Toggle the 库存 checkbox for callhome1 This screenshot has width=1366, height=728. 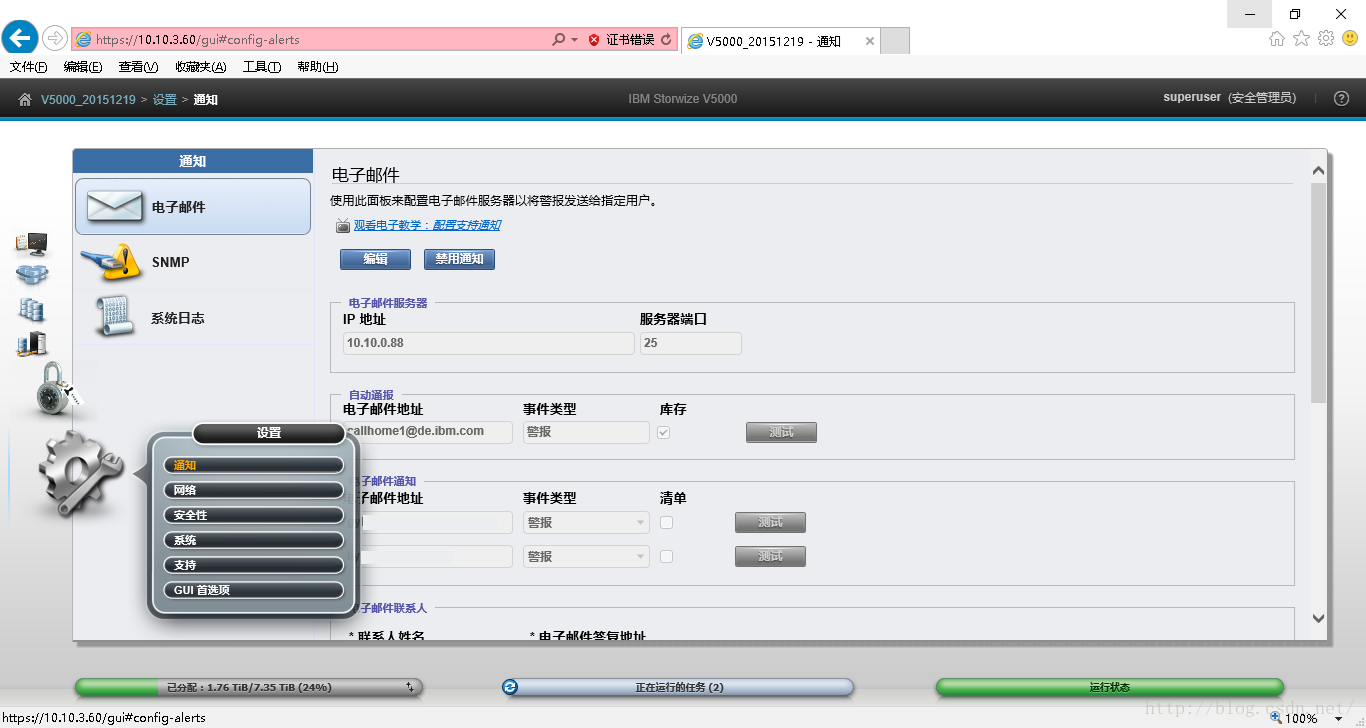click(x=664, y=432)
